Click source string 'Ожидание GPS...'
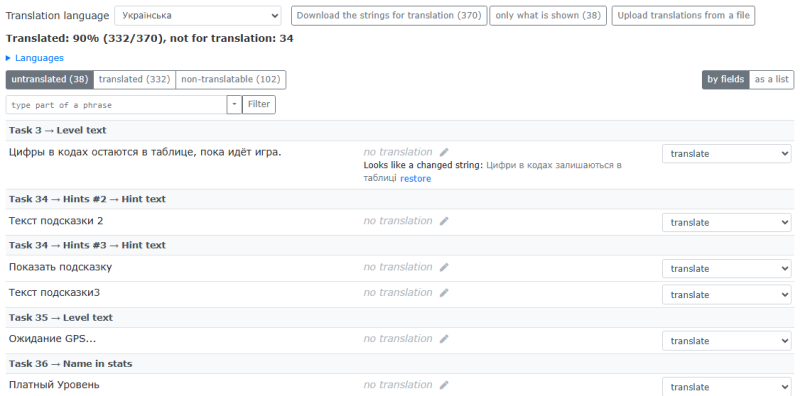The height and width of the screenshot is (396, 800). [52, 339]
